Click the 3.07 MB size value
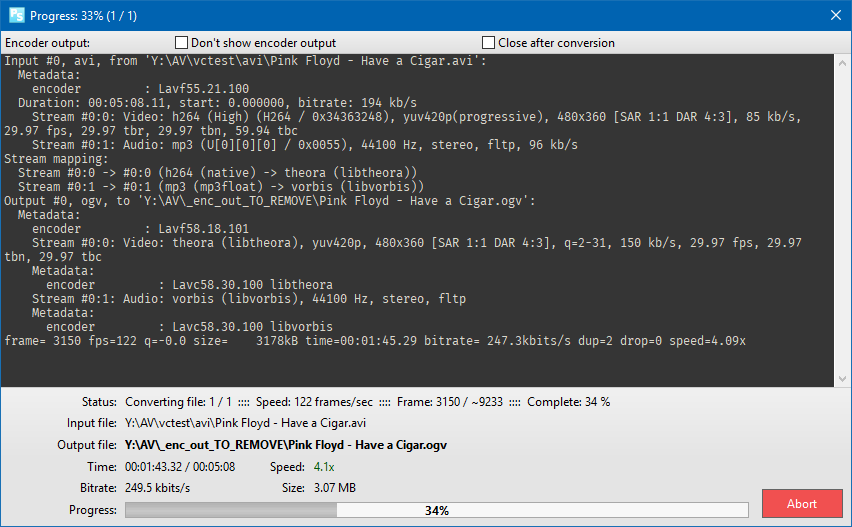 point(332,488)
